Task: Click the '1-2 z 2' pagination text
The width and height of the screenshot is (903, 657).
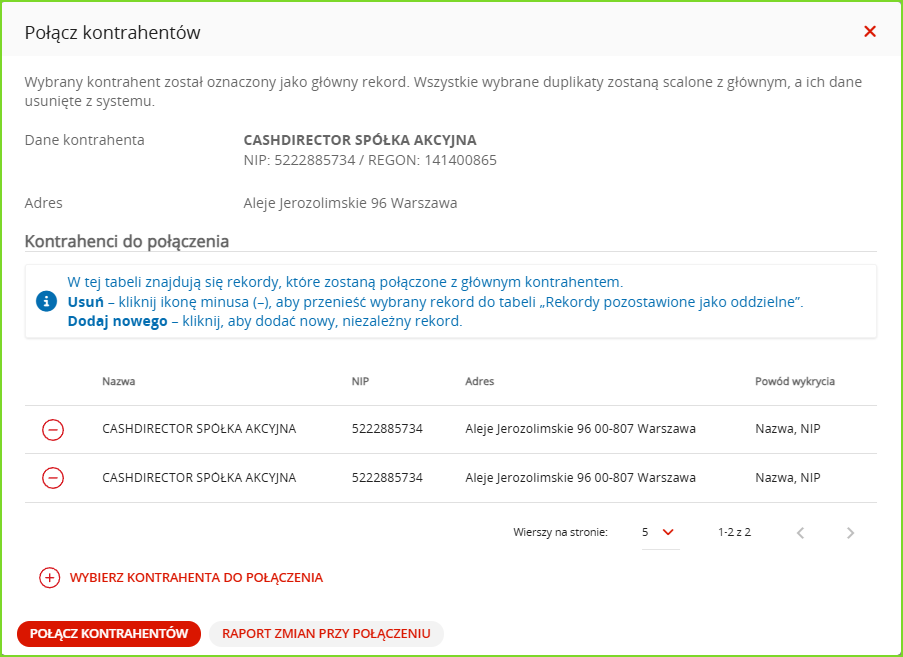Action: [x=734, y=533]
